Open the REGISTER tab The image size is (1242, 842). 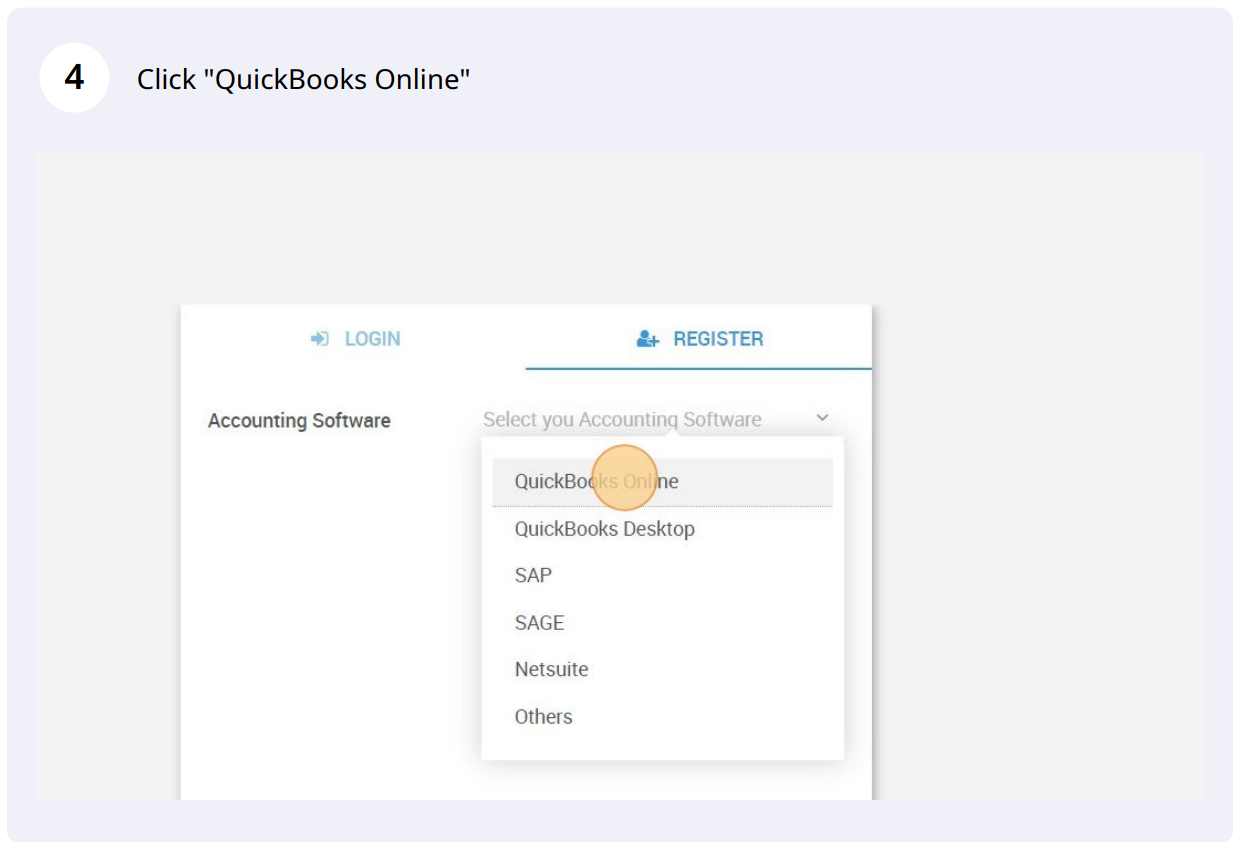(699, 339)
